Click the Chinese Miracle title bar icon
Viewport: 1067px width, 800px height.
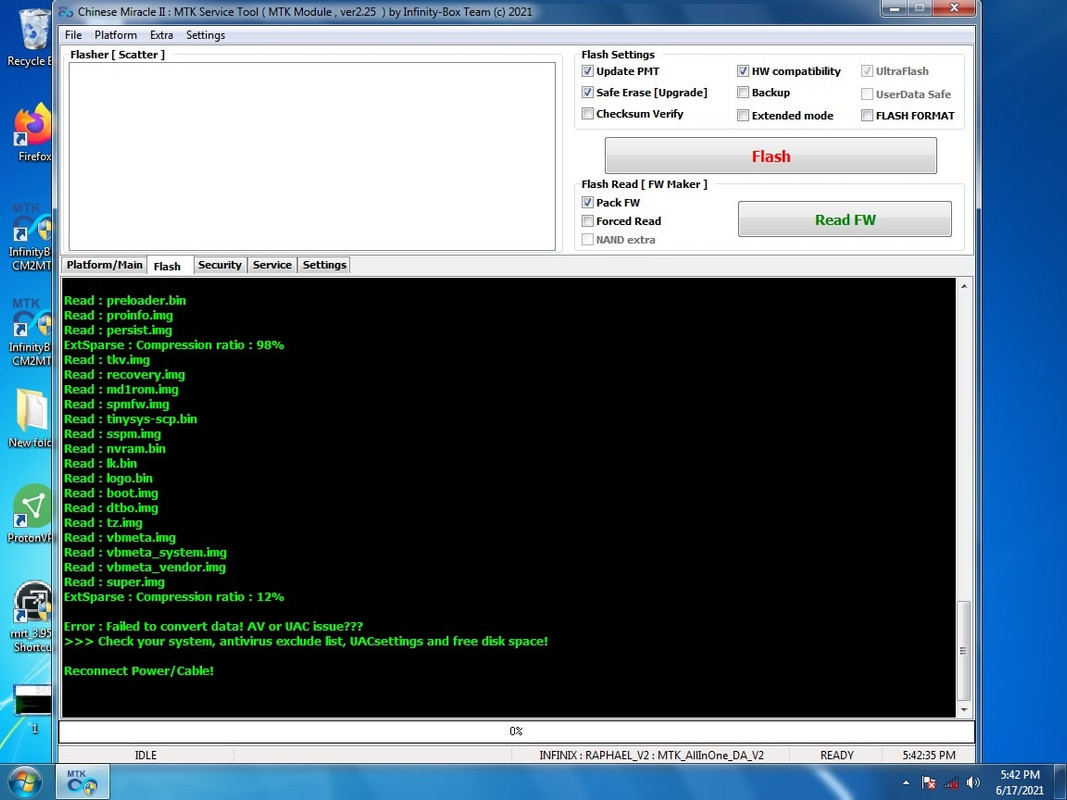click(x=66, y=12)
